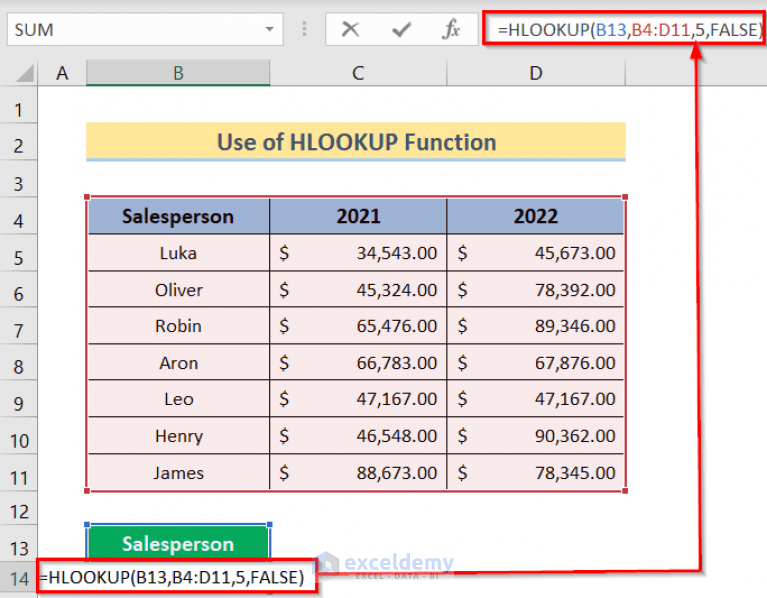Click the 34,543.00 value for Luka

tap(358, 253)
